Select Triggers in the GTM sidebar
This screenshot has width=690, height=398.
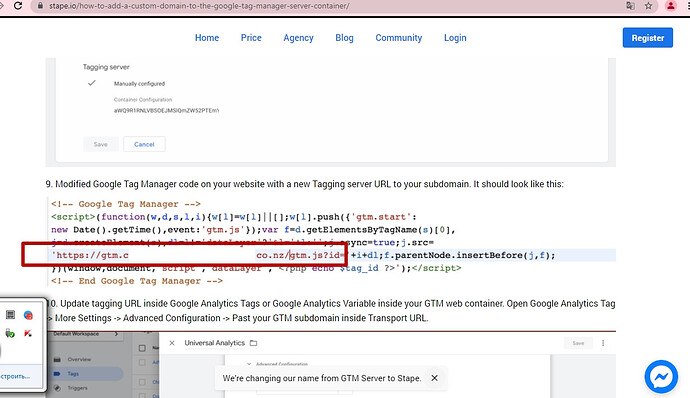[x=77, y=388]
